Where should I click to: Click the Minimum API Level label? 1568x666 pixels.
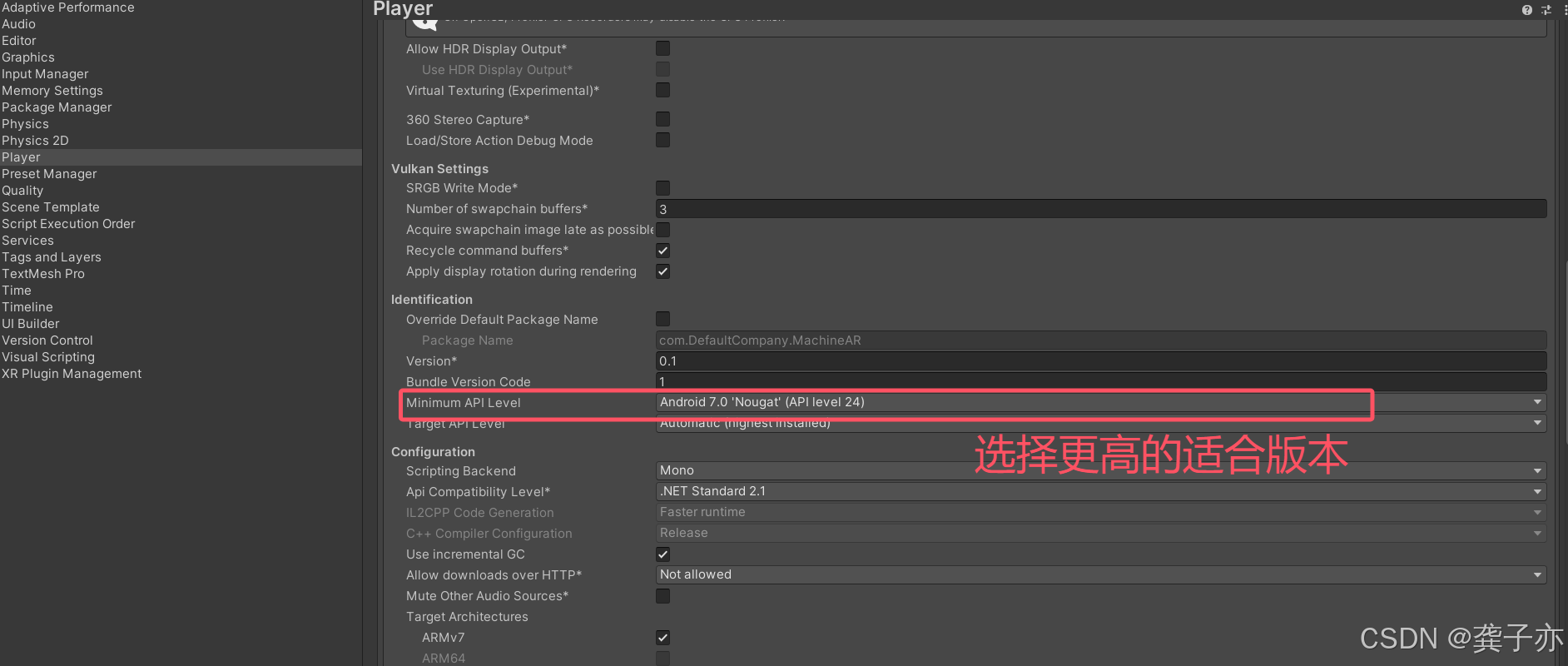point(464,403)
